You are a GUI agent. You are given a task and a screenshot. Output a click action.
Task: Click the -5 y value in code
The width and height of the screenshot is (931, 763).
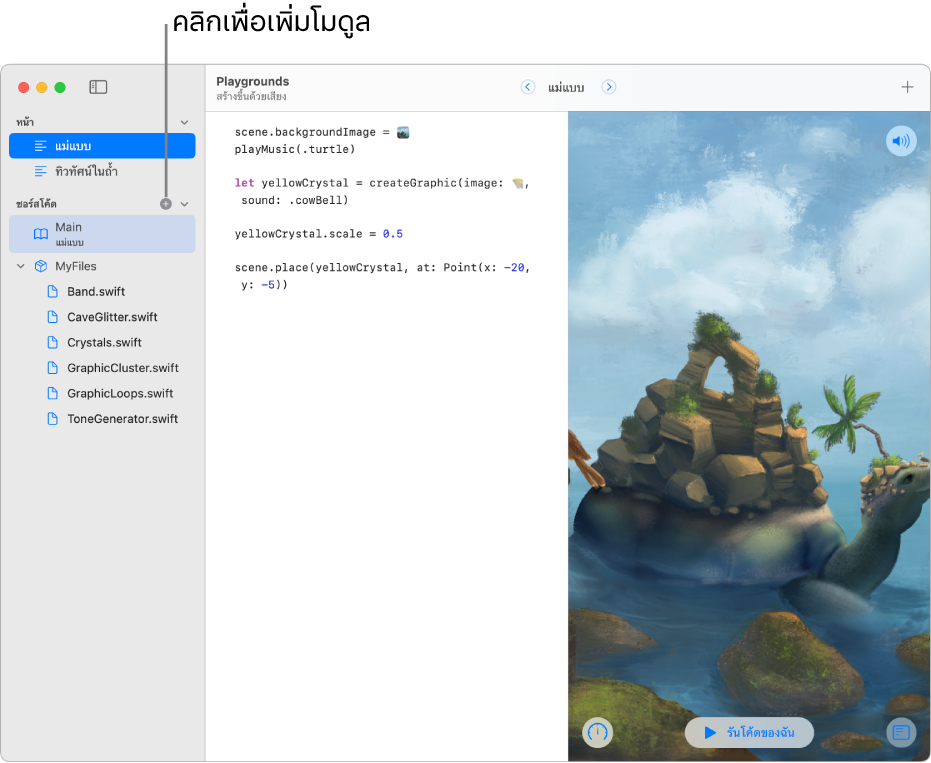pos(268,285)
